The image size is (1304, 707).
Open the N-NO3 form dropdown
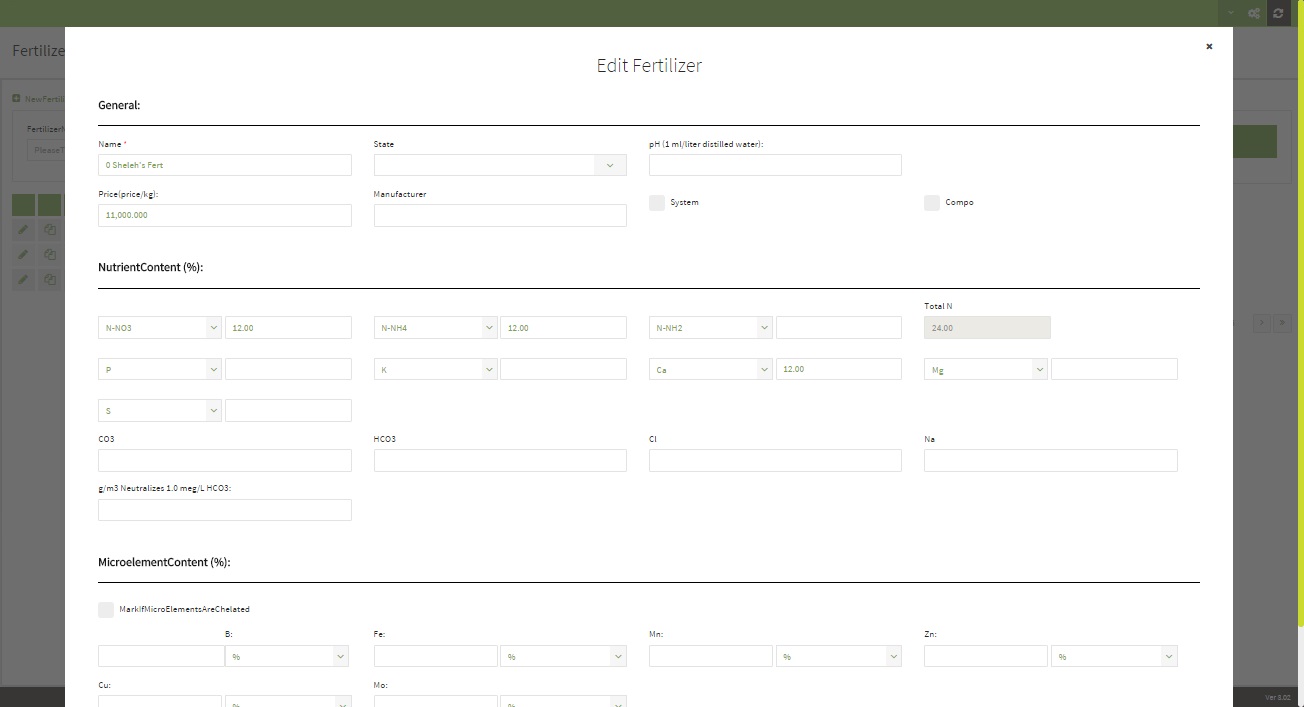coord(160,328)
